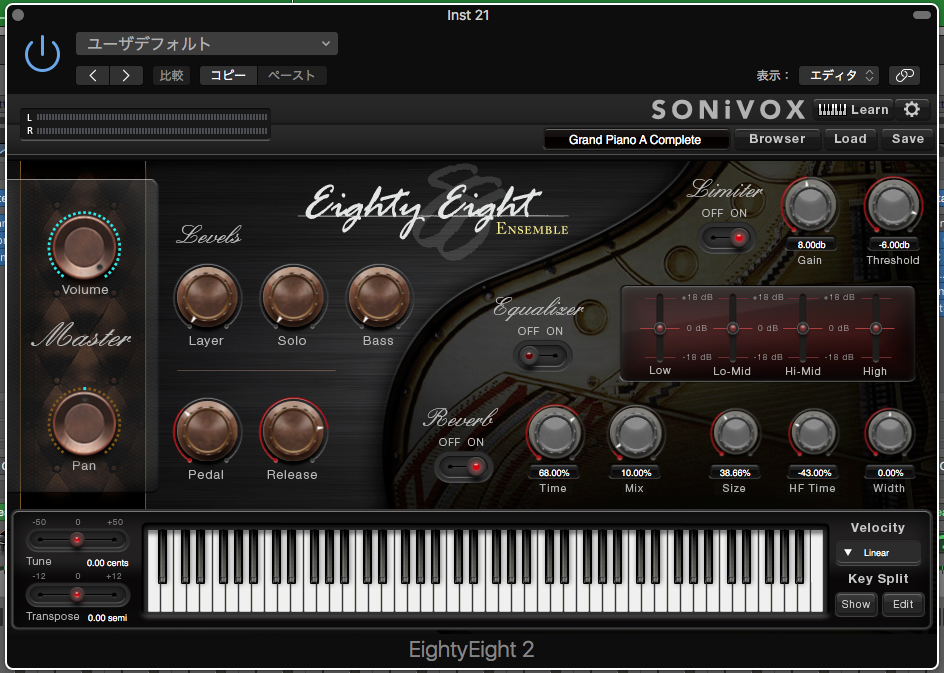Screen dimensions: 944x673
Task: Click the 比較 compare button
Action: (x=171, y=75)
